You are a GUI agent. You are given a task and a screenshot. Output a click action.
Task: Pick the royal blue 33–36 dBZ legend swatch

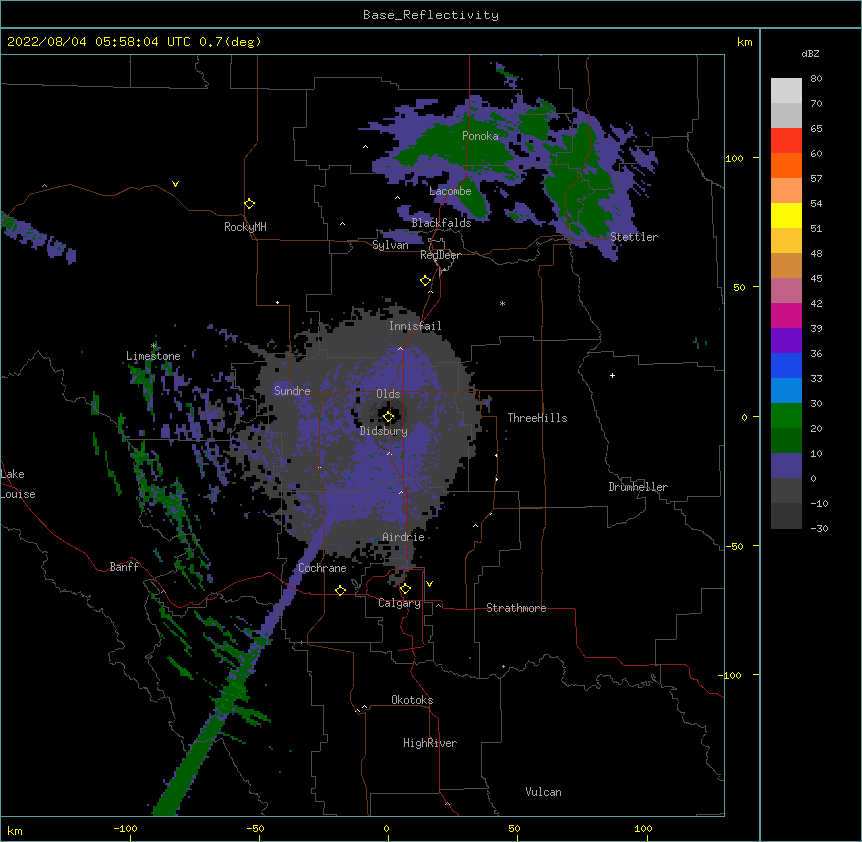click(786, 365)
